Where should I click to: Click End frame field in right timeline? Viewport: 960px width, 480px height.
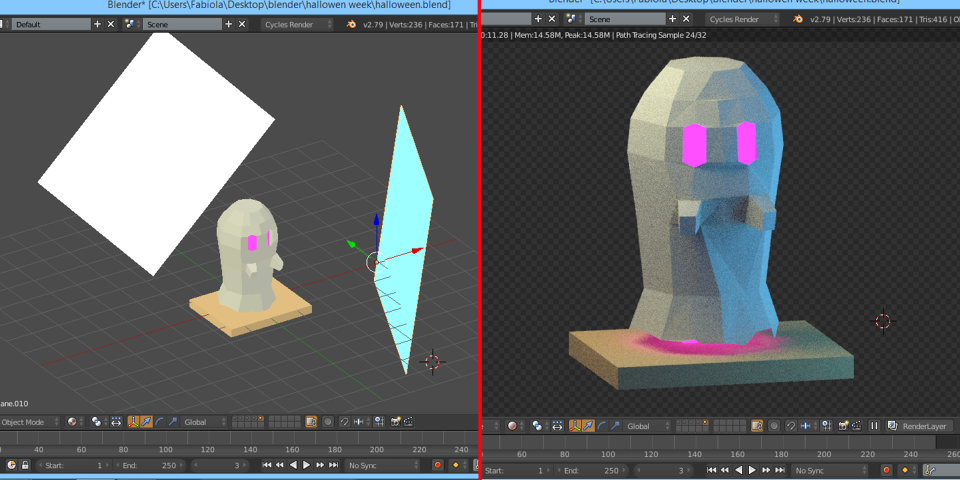[592, 470]
